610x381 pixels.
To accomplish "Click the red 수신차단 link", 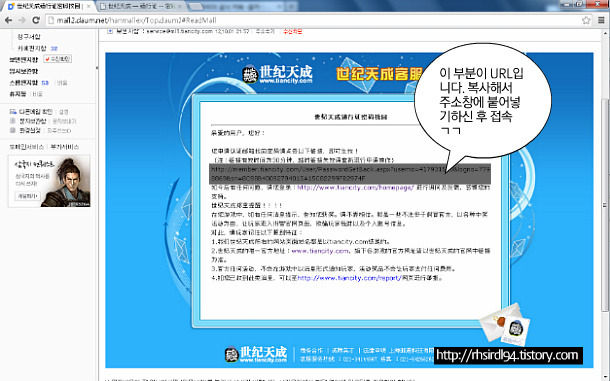I will pyautogui.click(x=293, y=31).
